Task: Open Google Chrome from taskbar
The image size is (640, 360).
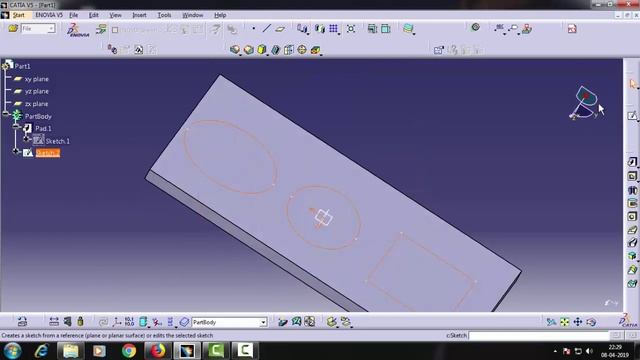Action: pos(129,351)
